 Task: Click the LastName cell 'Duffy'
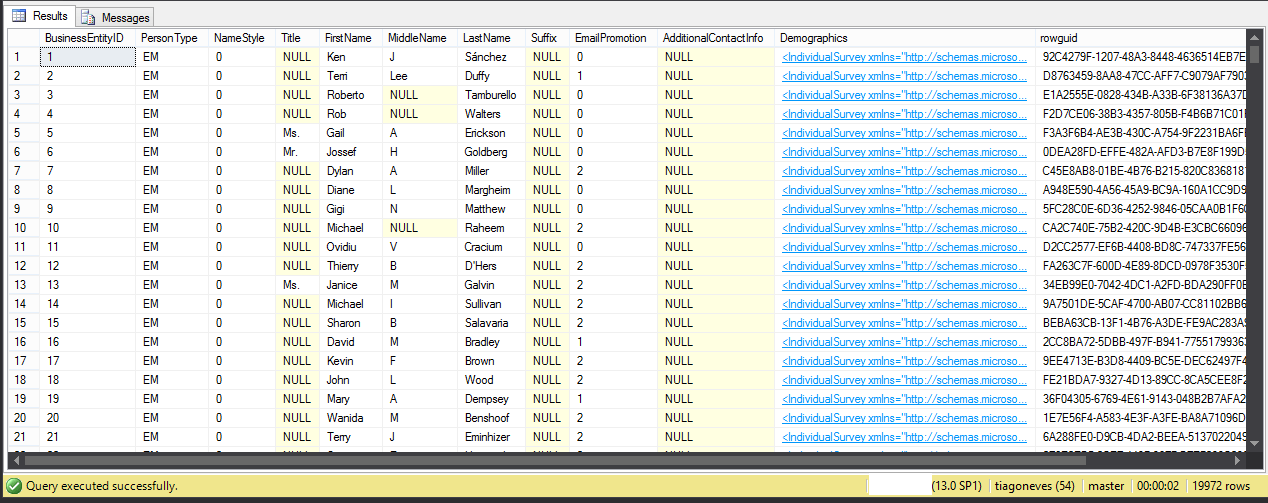pyautogui.click(x=492, y=76)
